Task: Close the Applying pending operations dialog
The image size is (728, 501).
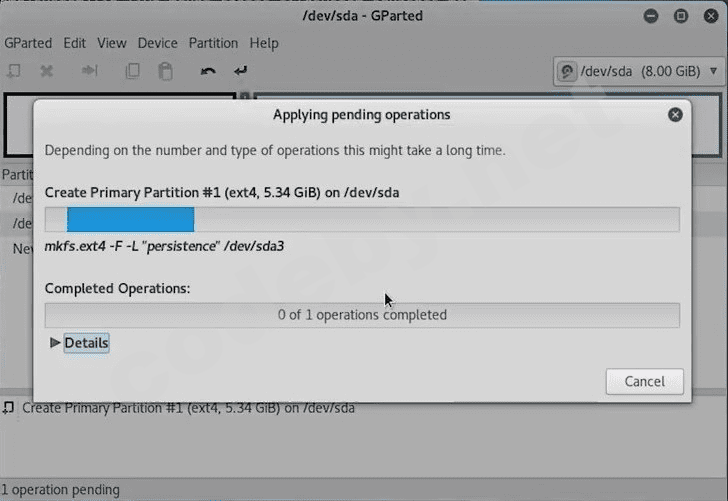Action: tap(675, 115)
